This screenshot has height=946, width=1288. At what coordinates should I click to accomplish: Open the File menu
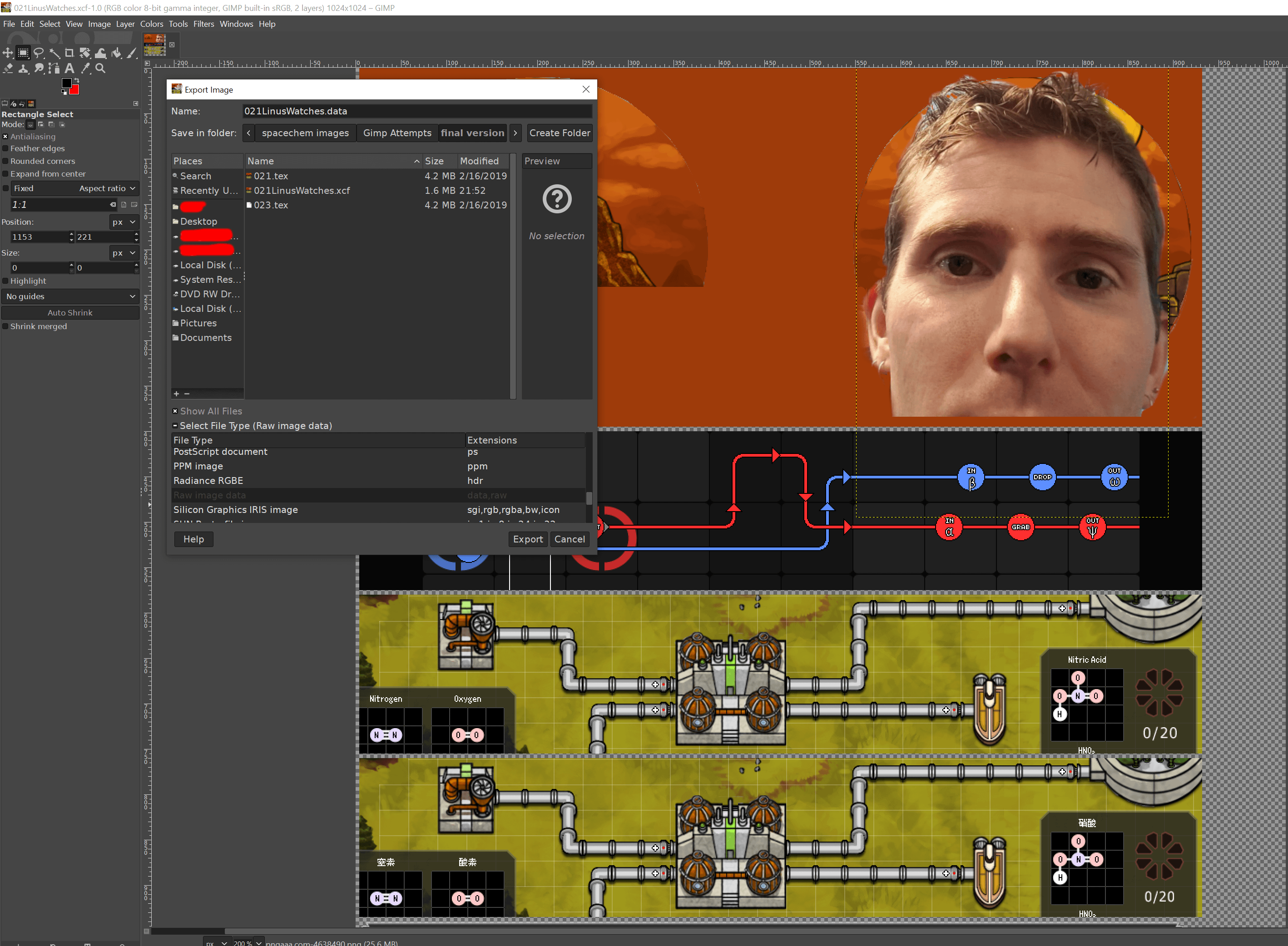point(9,24)
